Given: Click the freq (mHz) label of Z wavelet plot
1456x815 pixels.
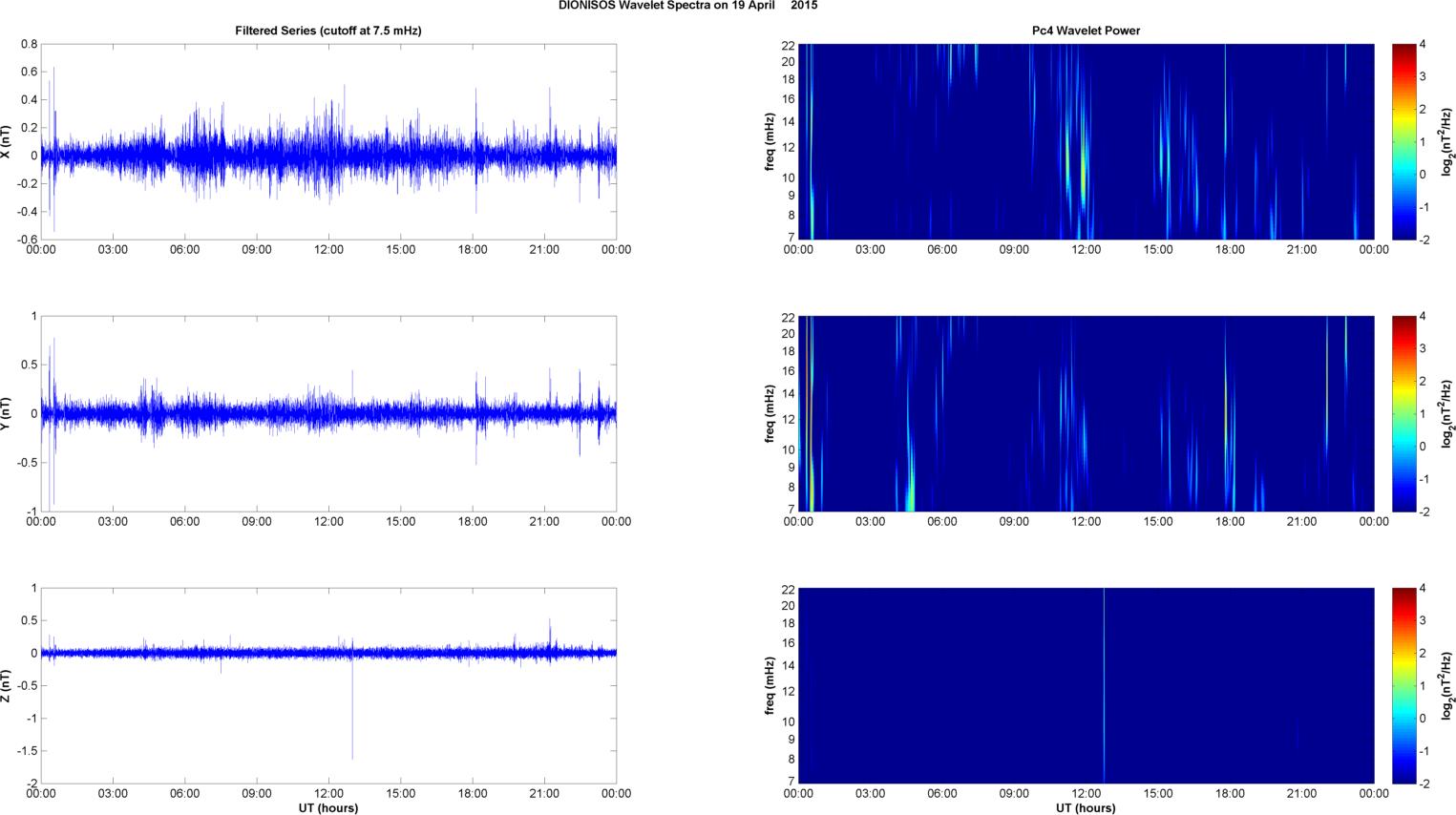Looking at the screenshot, I should click(770, 685).
